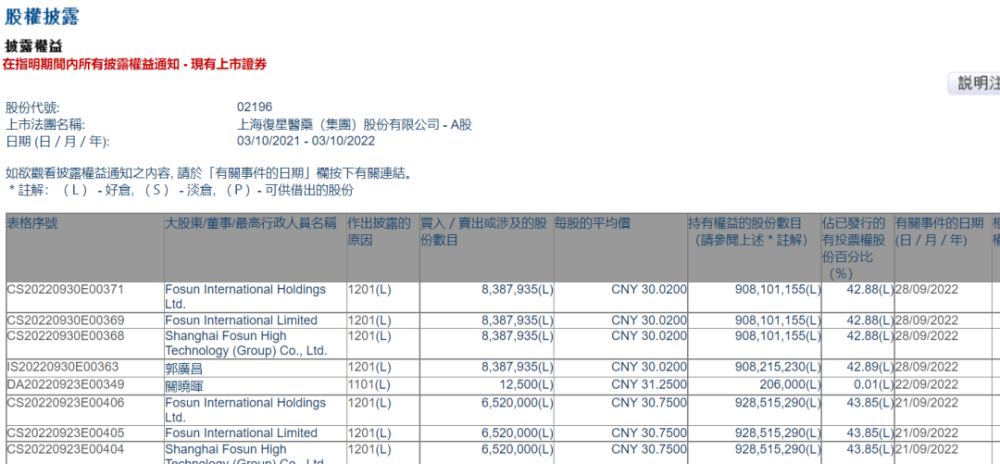The height and width of the screenshot is (464, 1000).
Task: Click the 有關事件的日期 column header
Action: pyautogui.click(x=939, y=232)
